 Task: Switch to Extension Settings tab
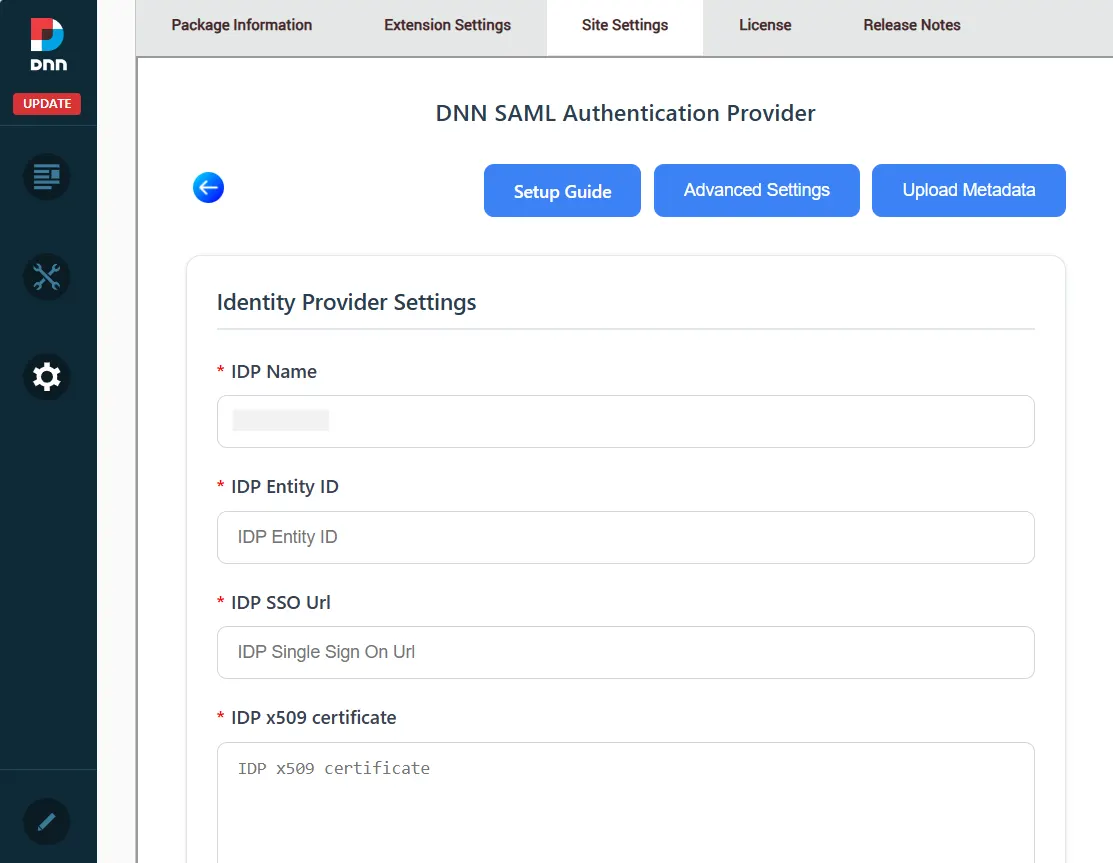point(447,25)
